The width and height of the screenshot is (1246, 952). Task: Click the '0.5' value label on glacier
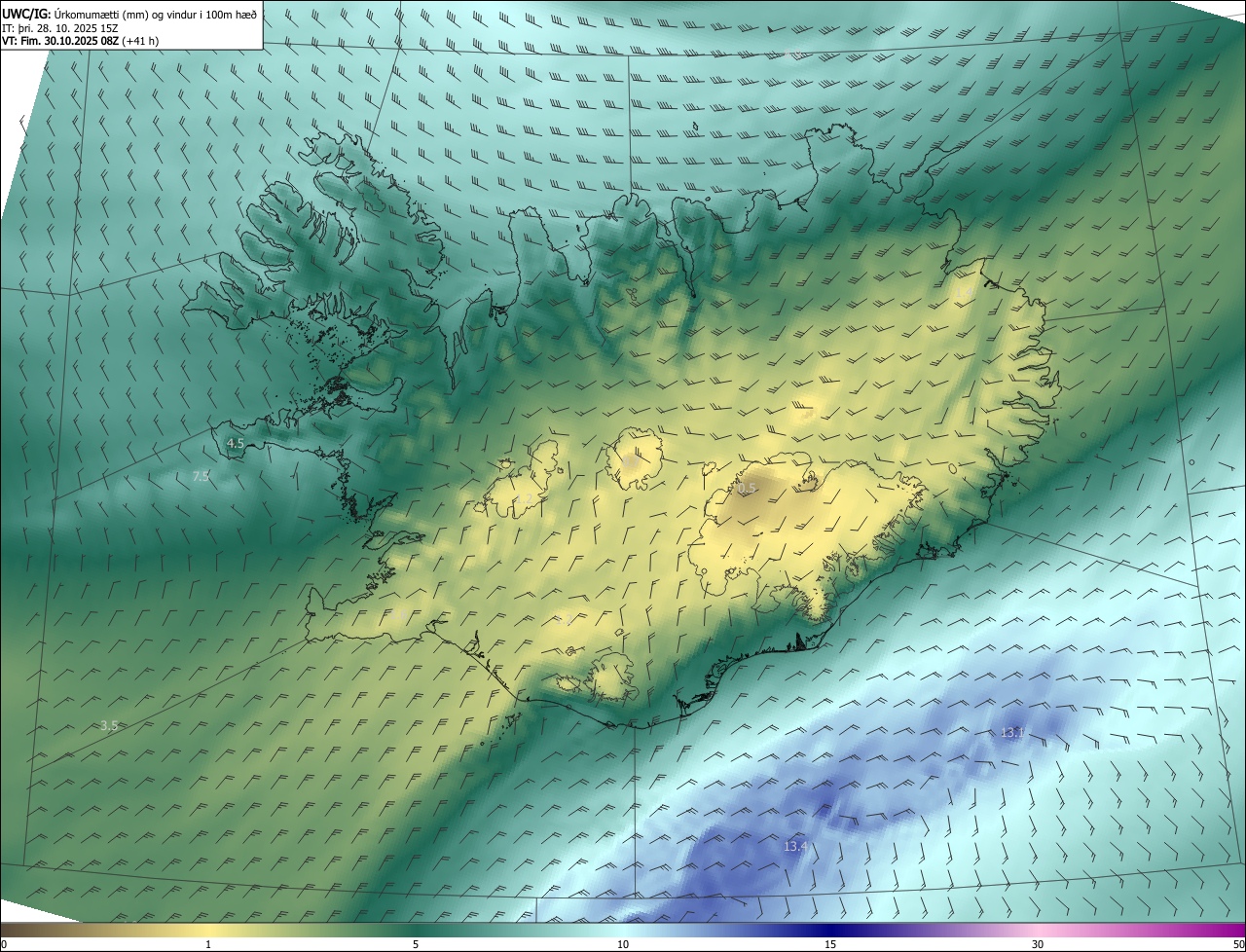tap(748, 489)
